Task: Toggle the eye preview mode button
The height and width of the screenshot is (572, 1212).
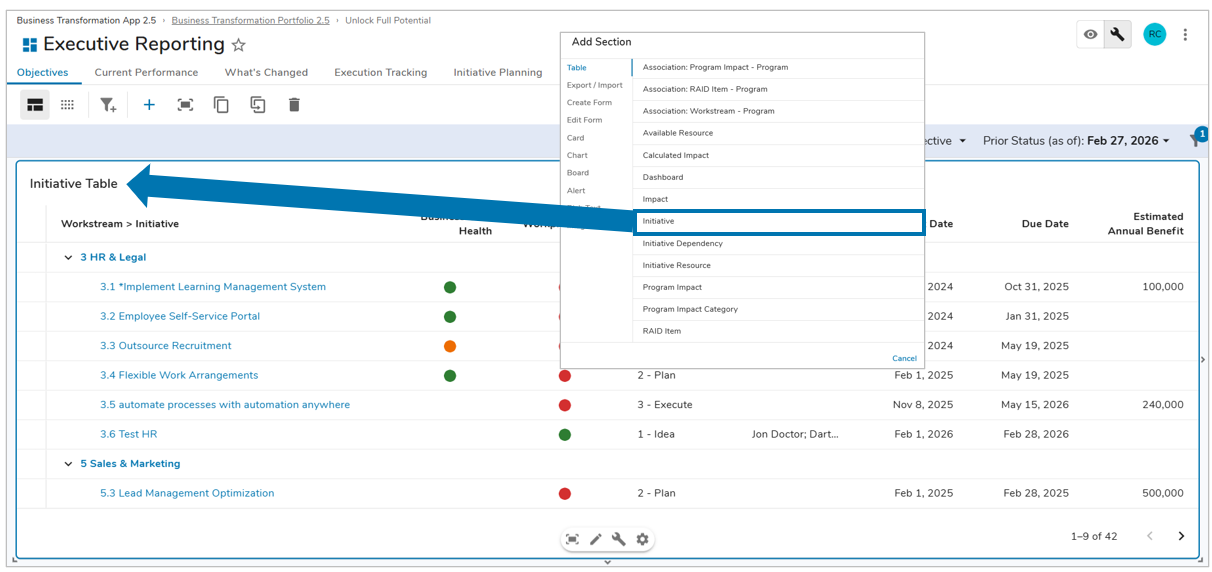Action: point(1090,34)
